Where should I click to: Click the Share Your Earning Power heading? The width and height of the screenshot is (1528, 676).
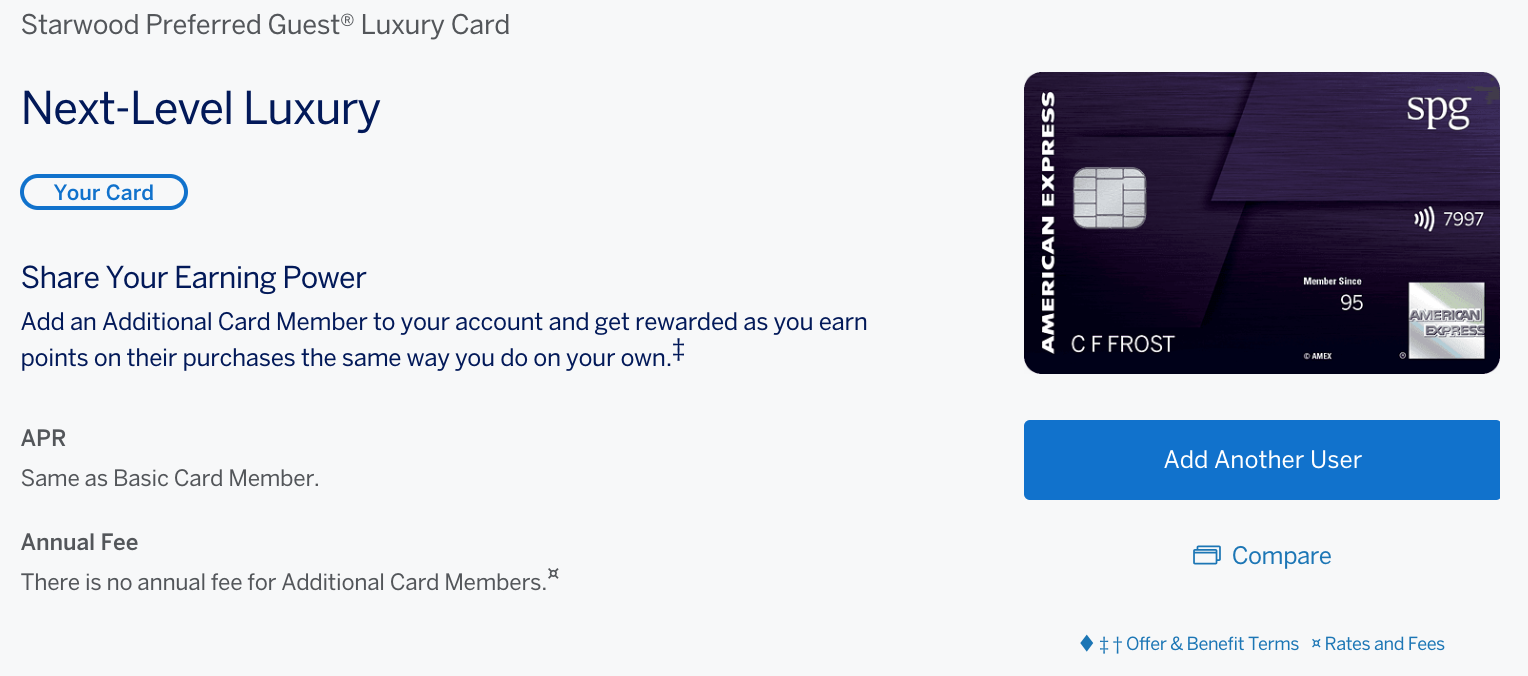click(x=194, y=277)
